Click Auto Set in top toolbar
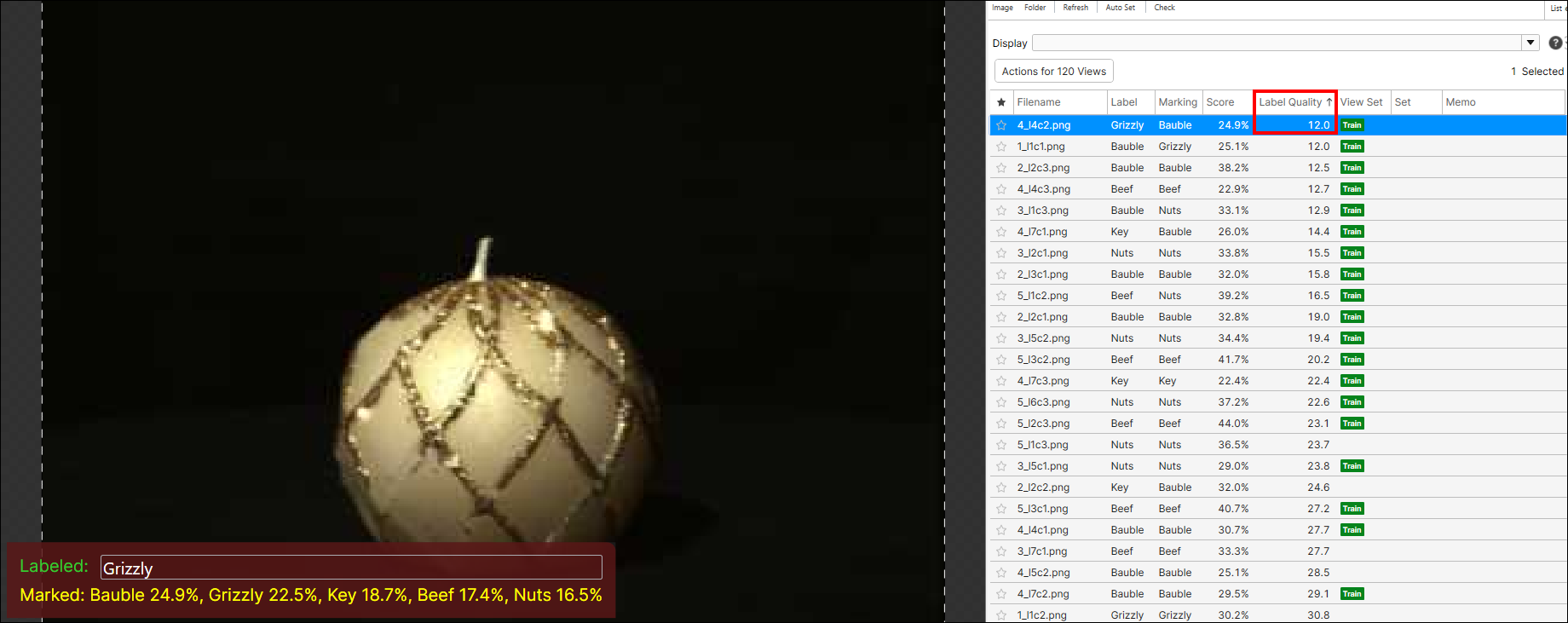The height and width of the screenshot is (623, 1568). coord(1120,8)
